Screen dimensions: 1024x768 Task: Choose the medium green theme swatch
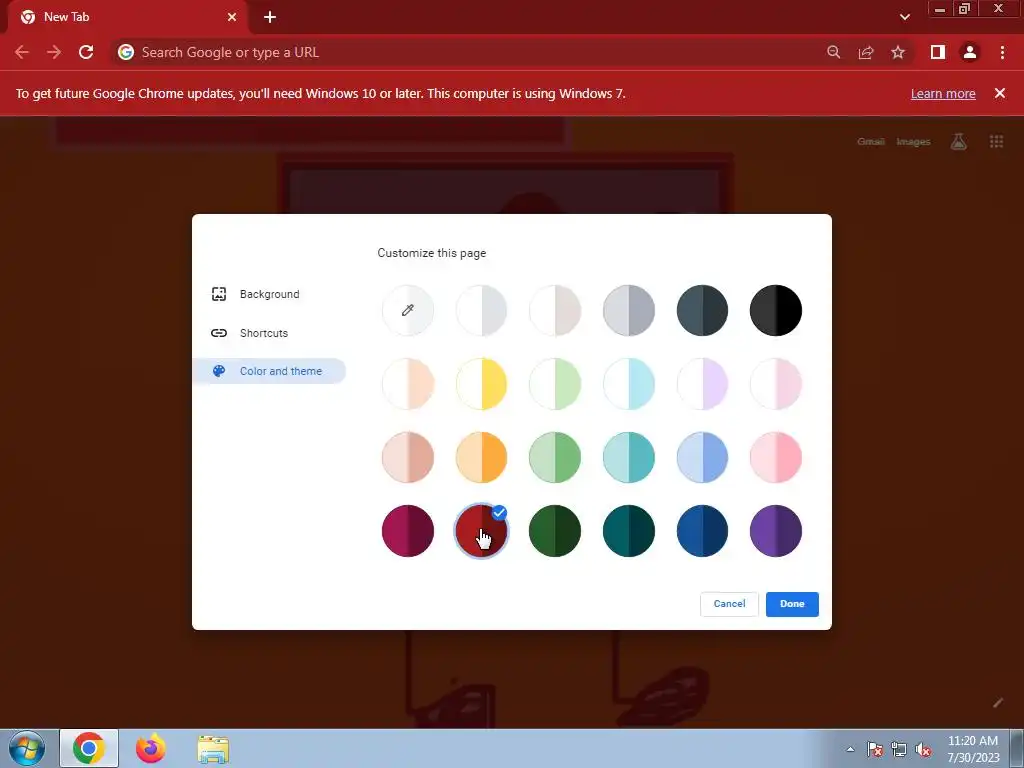coord(555,457)
